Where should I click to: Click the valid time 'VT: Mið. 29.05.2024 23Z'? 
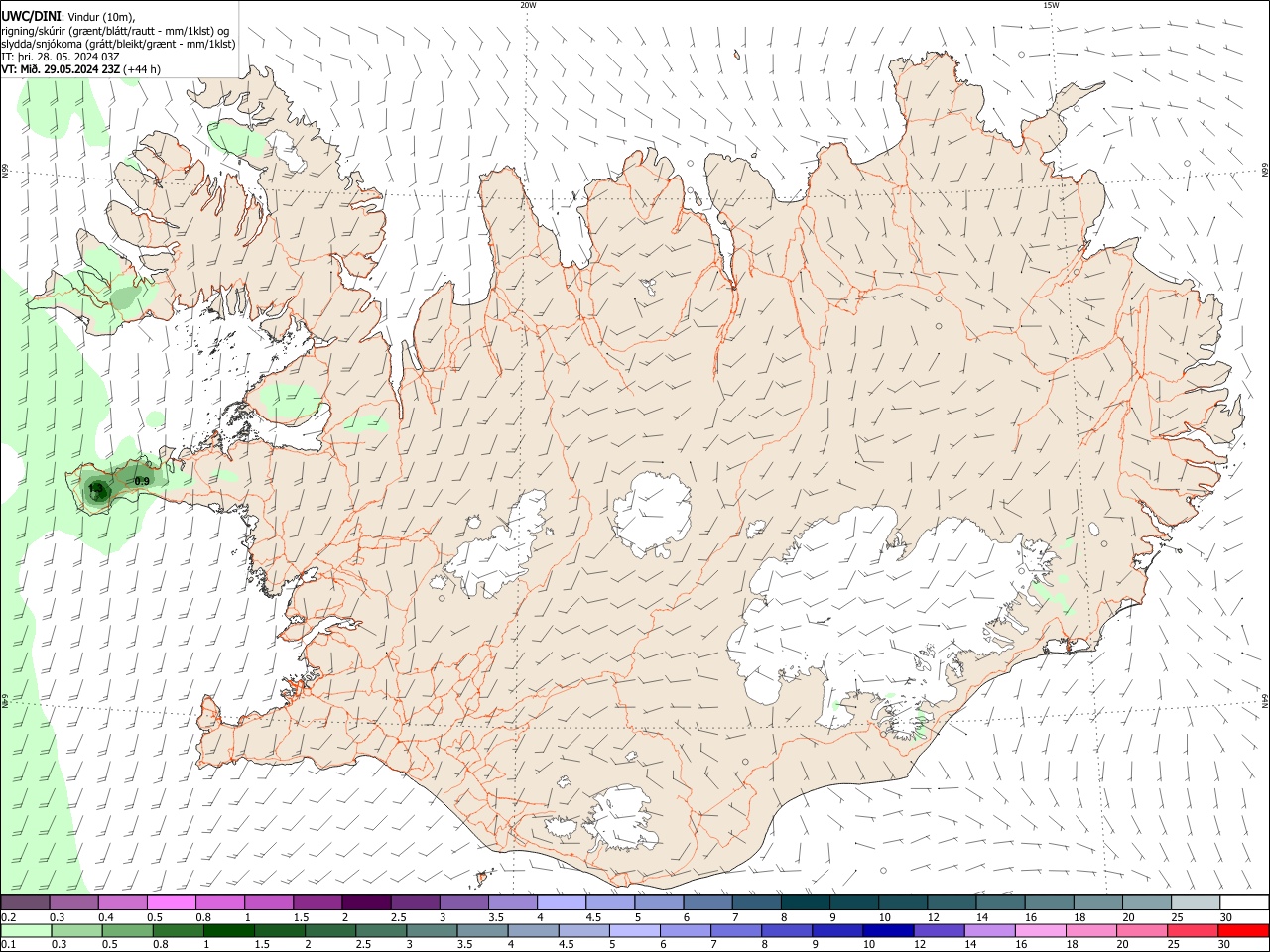[62, 69]
